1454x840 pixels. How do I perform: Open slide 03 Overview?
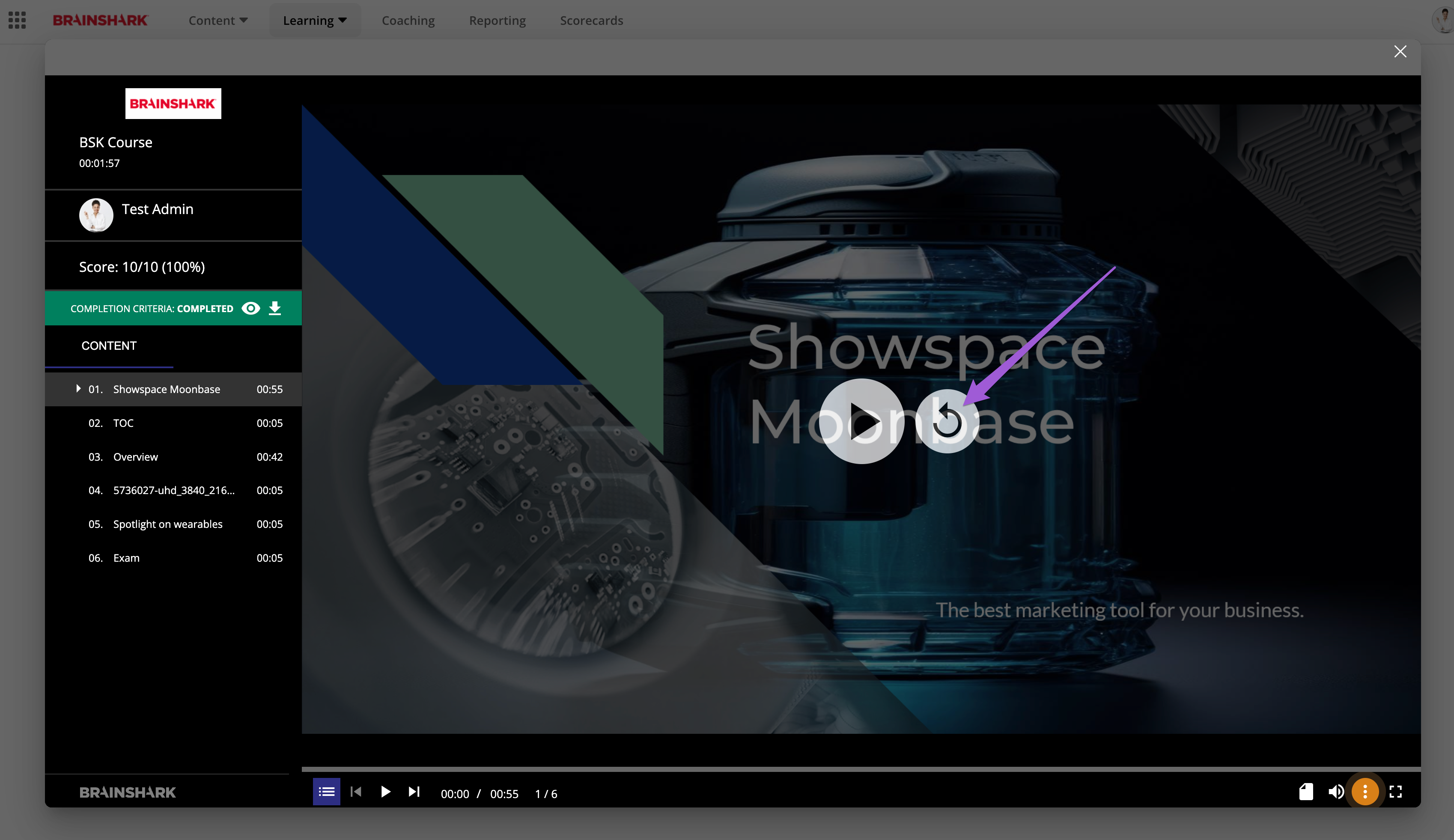click(x=173, y=457)
